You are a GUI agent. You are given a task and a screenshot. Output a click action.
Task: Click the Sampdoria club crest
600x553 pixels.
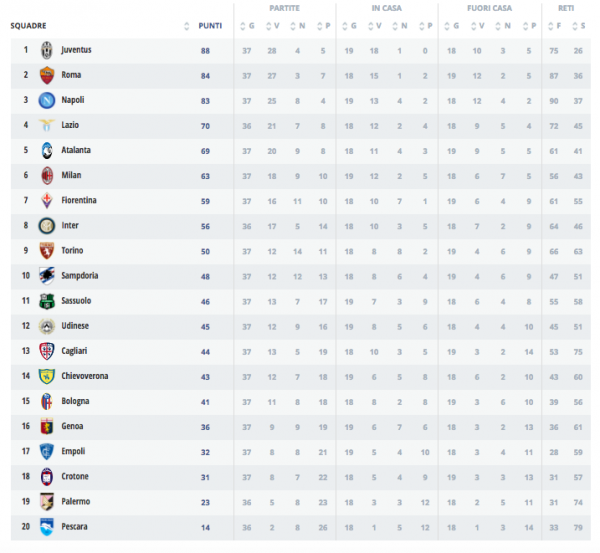(x=46, y=275)
